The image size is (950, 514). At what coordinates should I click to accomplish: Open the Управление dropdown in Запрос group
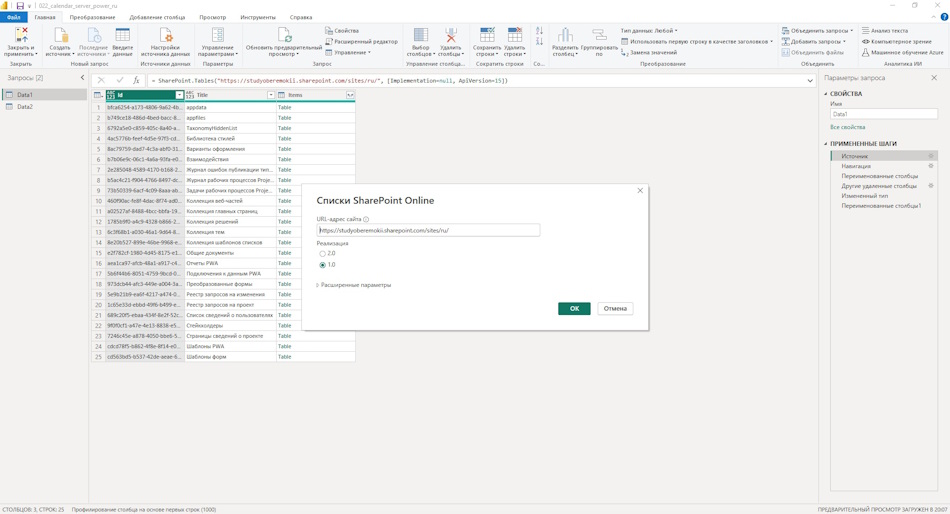[x=348, y=53]
